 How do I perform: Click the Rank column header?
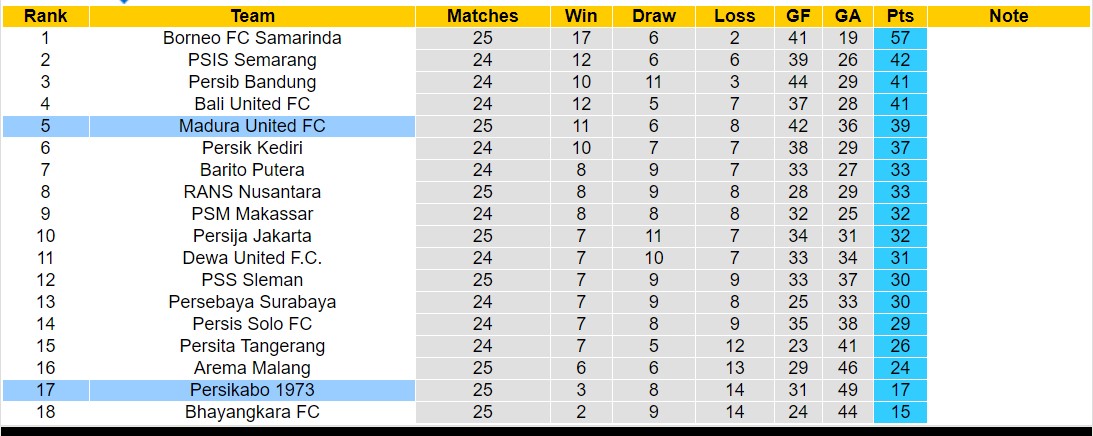[45, 16]
